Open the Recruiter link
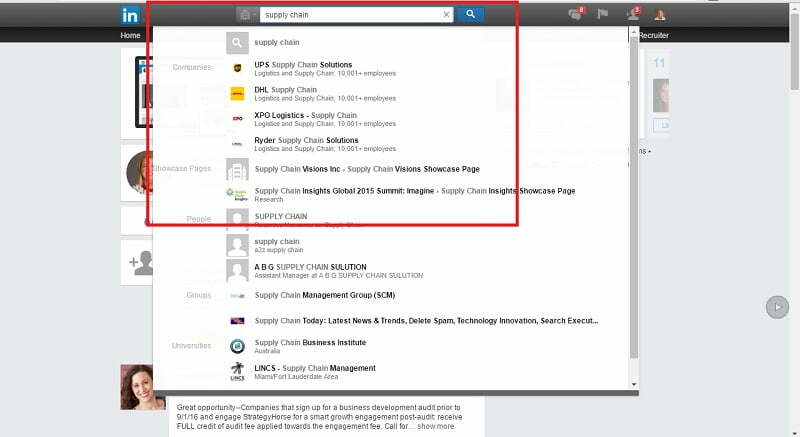 [x=654, y=35]
